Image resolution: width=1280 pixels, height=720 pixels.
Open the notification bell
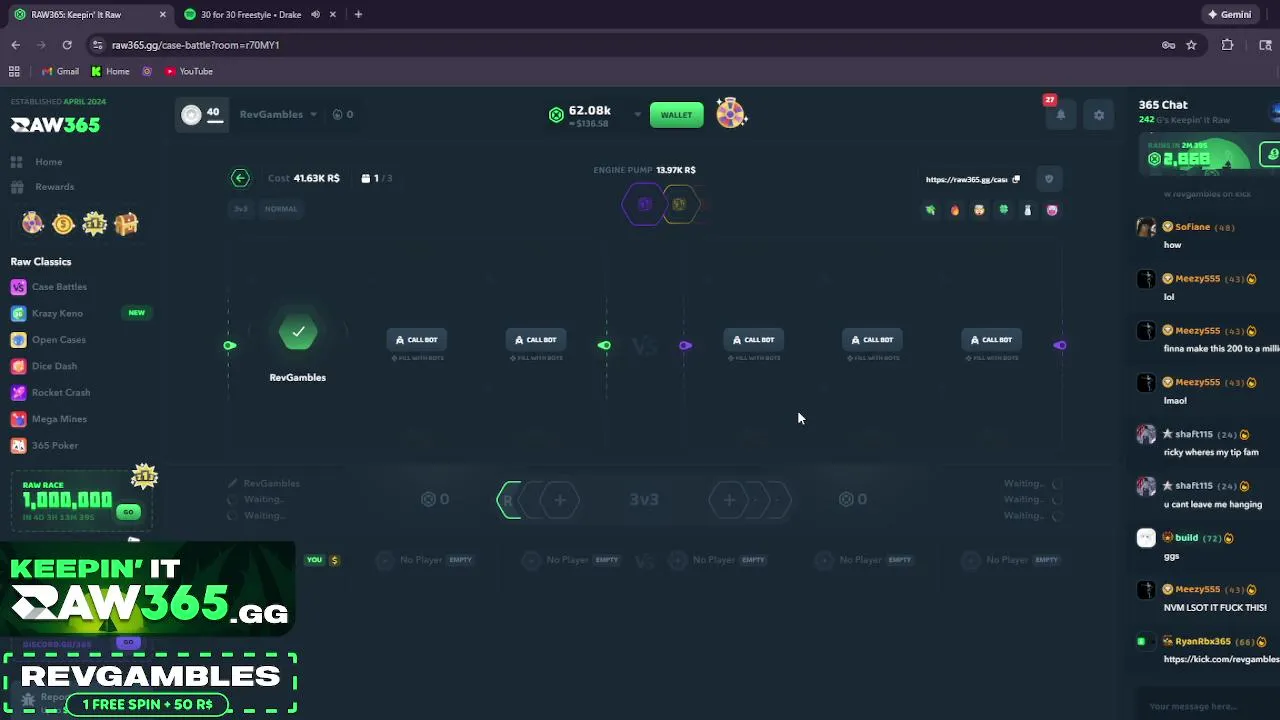tap(1060, 115)
